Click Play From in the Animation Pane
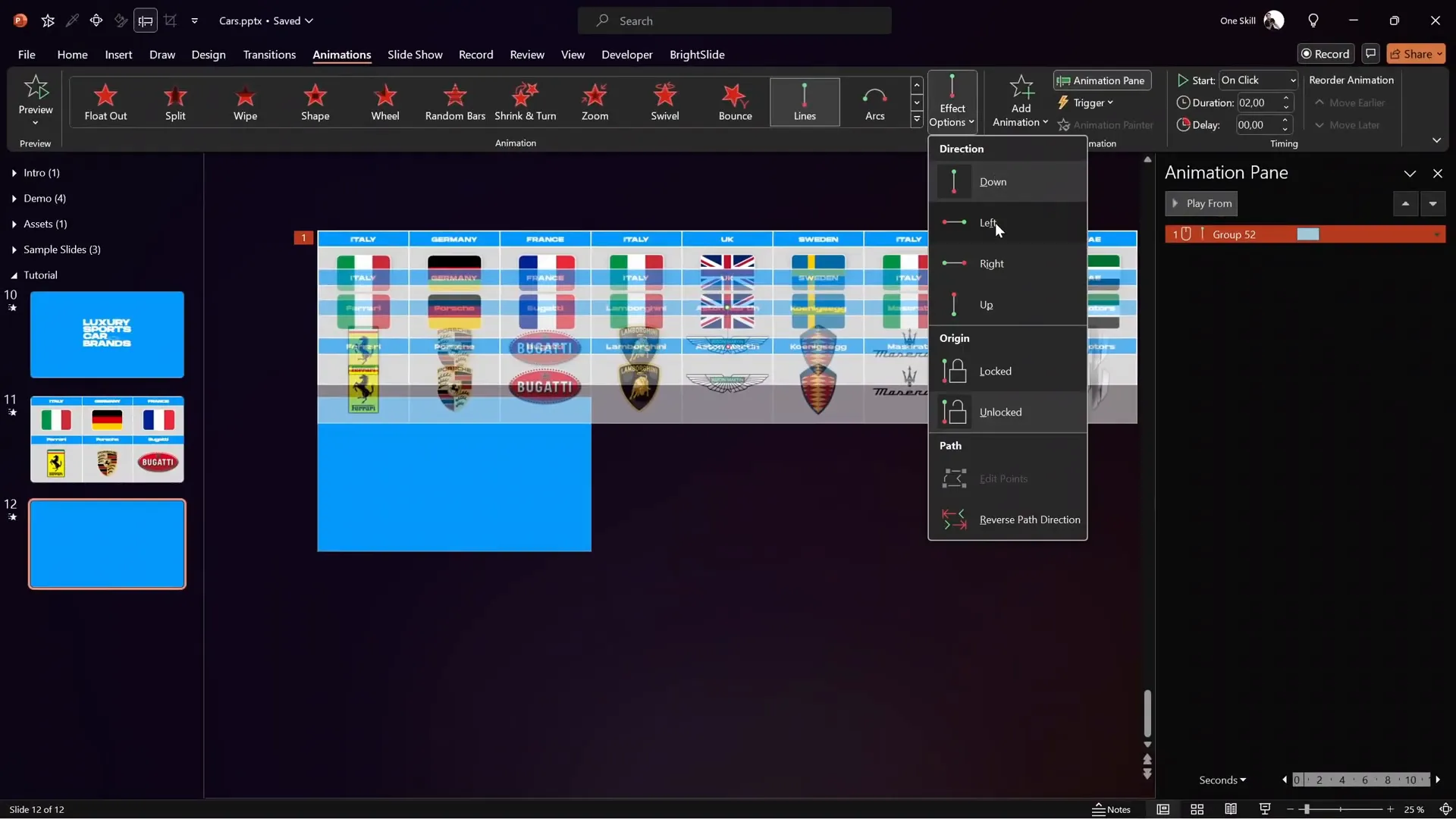Image resolution: width=1456 pixels, height=819 pixels. (1202, 203)
